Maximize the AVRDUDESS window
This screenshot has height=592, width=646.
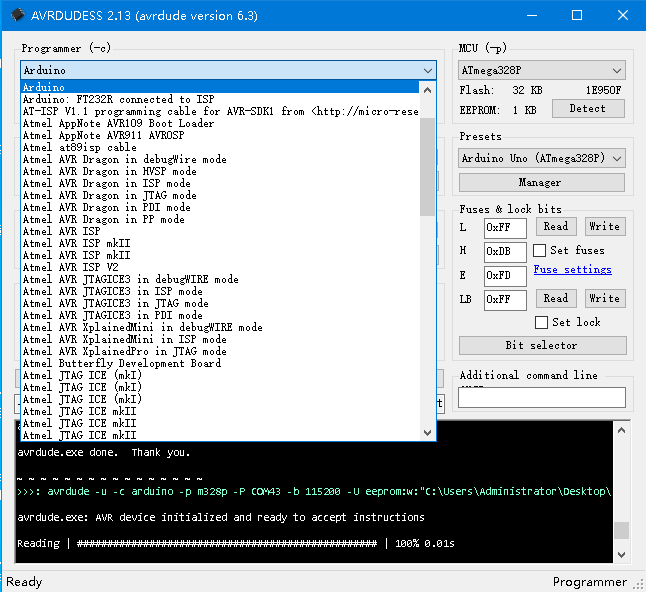[577, 16]
